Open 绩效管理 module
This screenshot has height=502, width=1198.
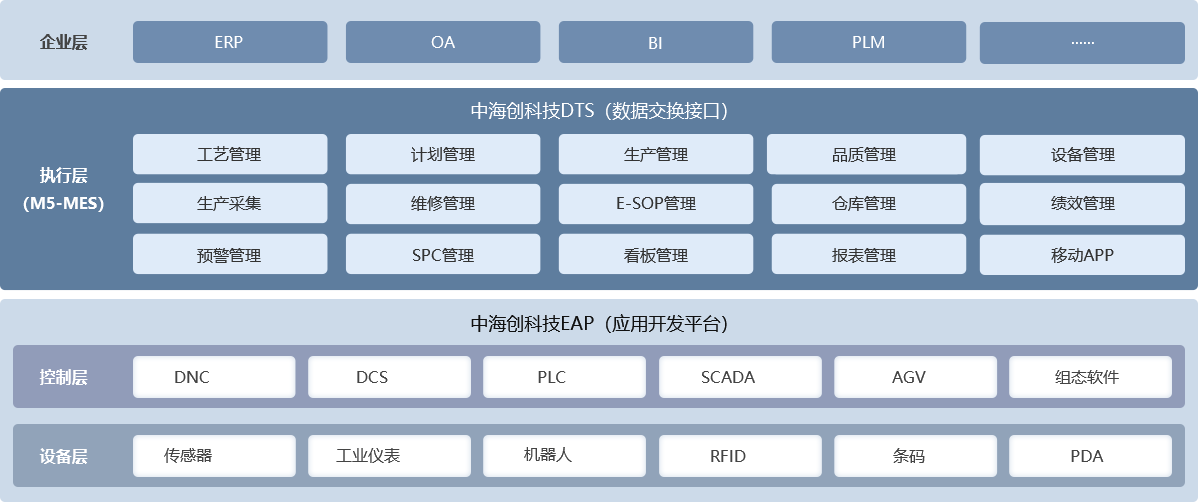[1082, 203]
